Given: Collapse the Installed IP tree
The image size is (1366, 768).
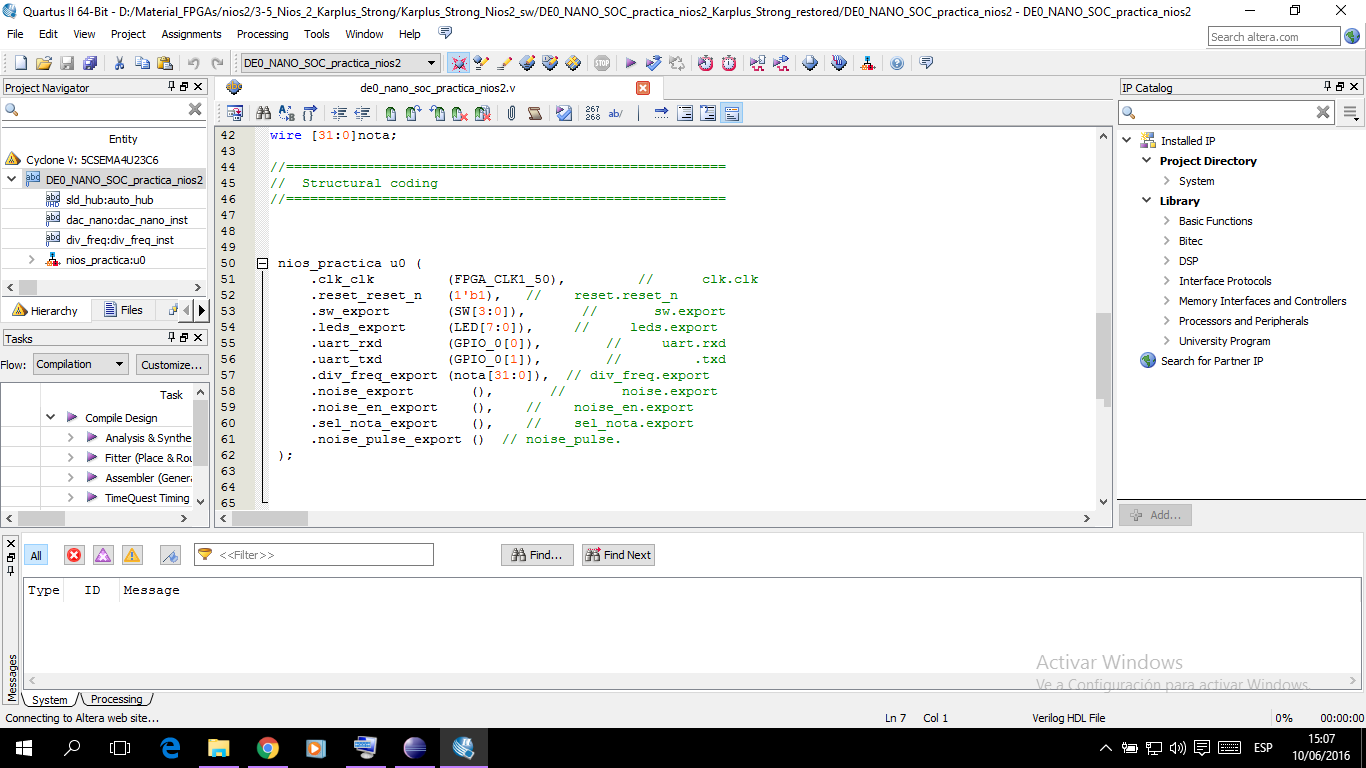Looking at the screenshot, I should click(1127, 141).
